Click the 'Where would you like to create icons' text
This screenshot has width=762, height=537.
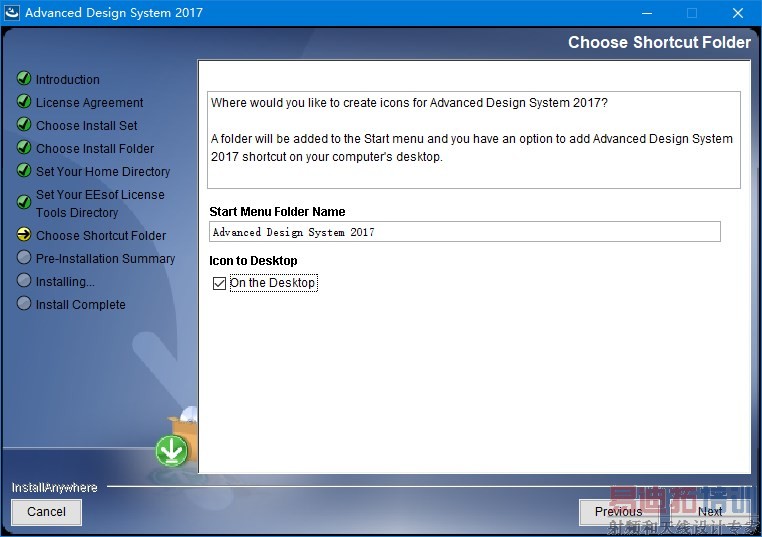pyautogui.click(x=409, y=103)
